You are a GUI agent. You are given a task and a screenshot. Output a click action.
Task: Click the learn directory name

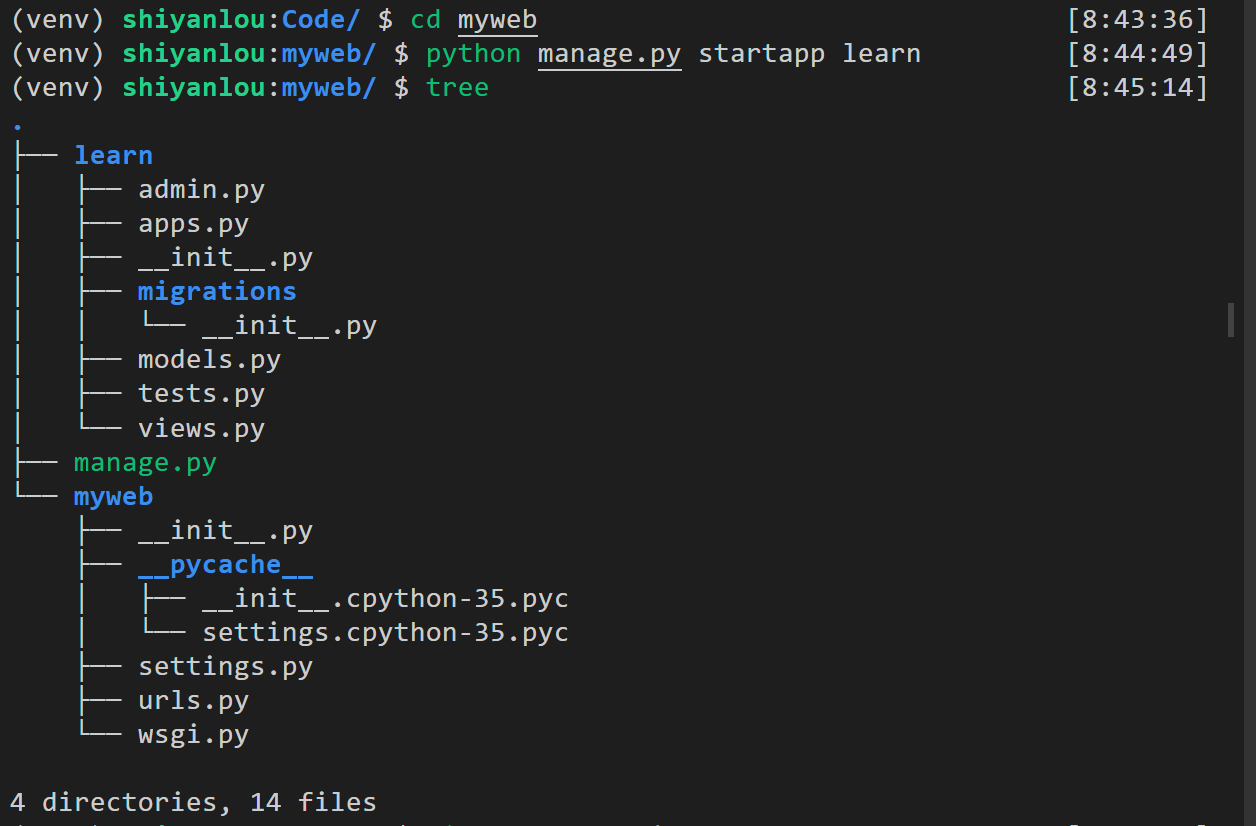pos(113,155)
